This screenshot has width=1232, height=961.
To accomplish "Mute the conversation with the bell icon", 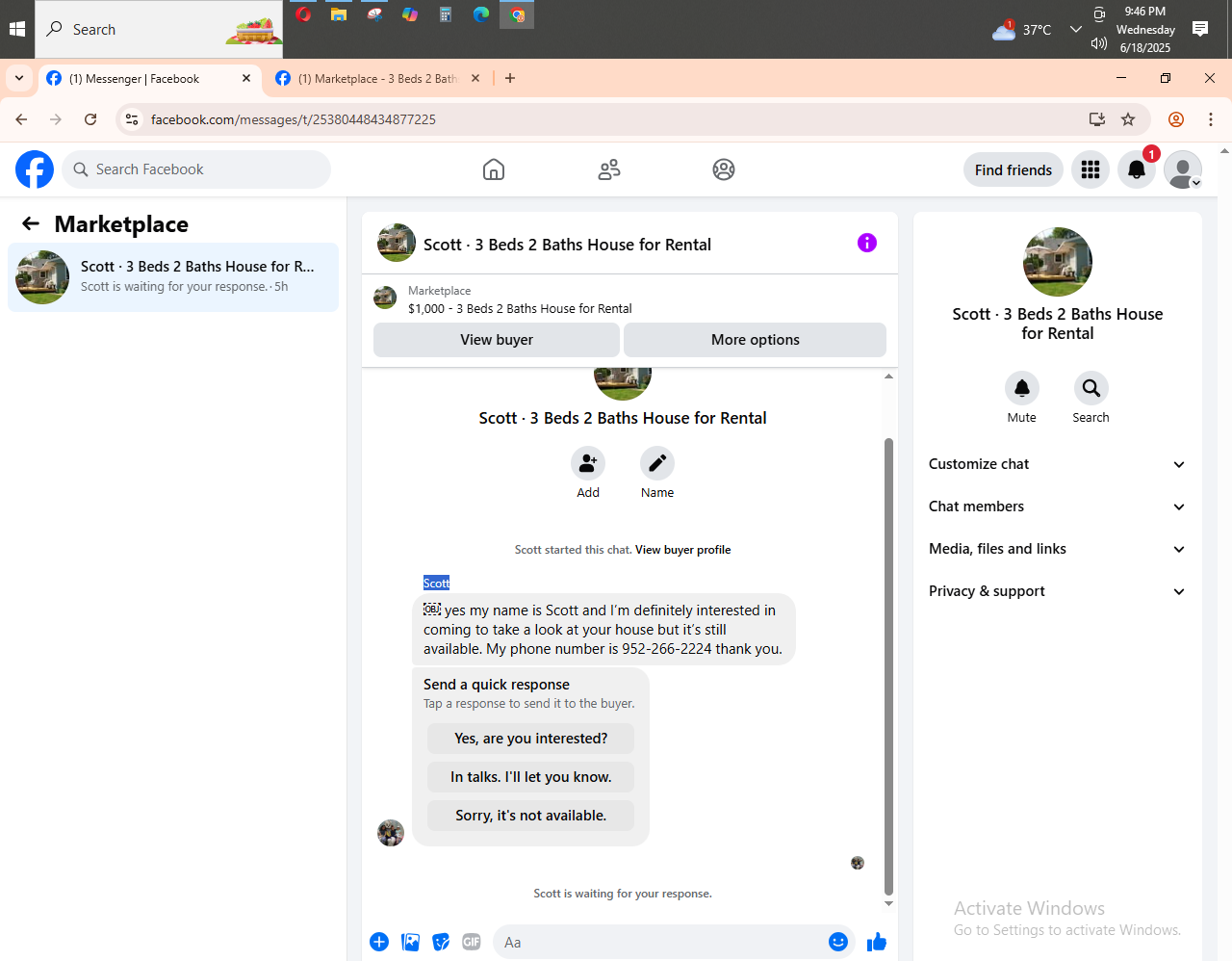I will (x=1022, y=388).
